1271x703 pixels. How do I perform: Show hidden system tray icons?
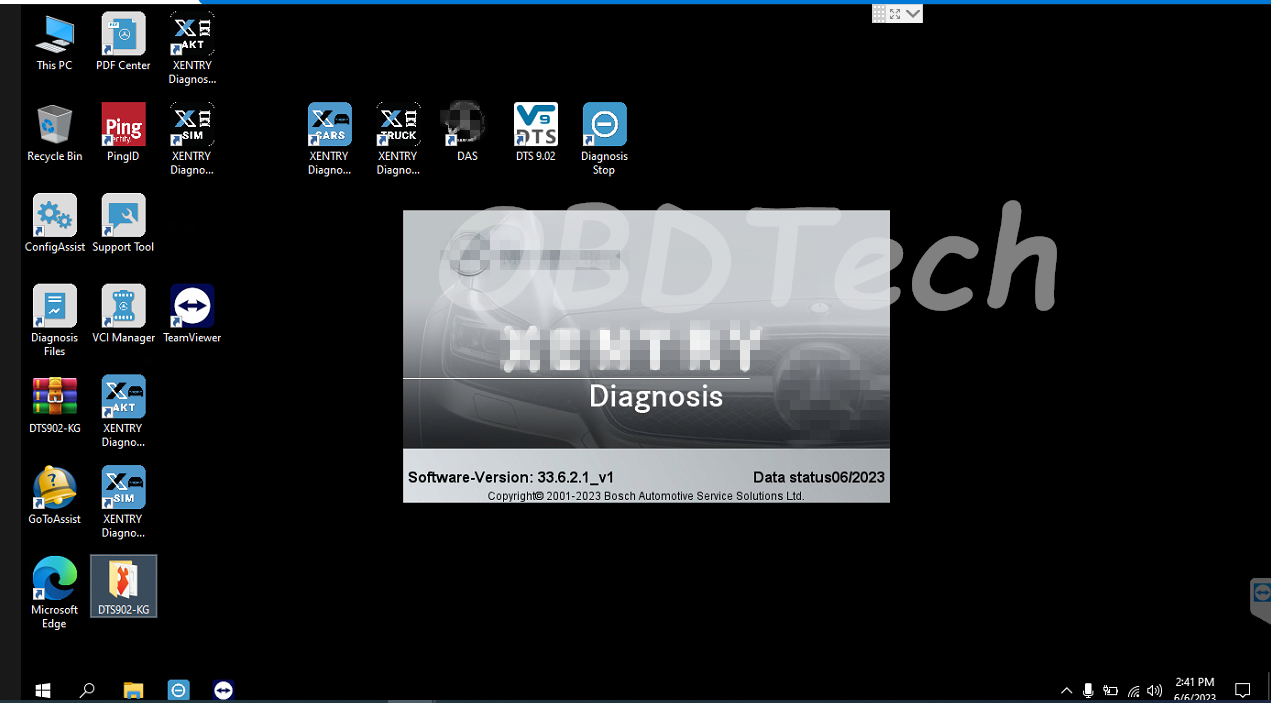point(1066,690)
